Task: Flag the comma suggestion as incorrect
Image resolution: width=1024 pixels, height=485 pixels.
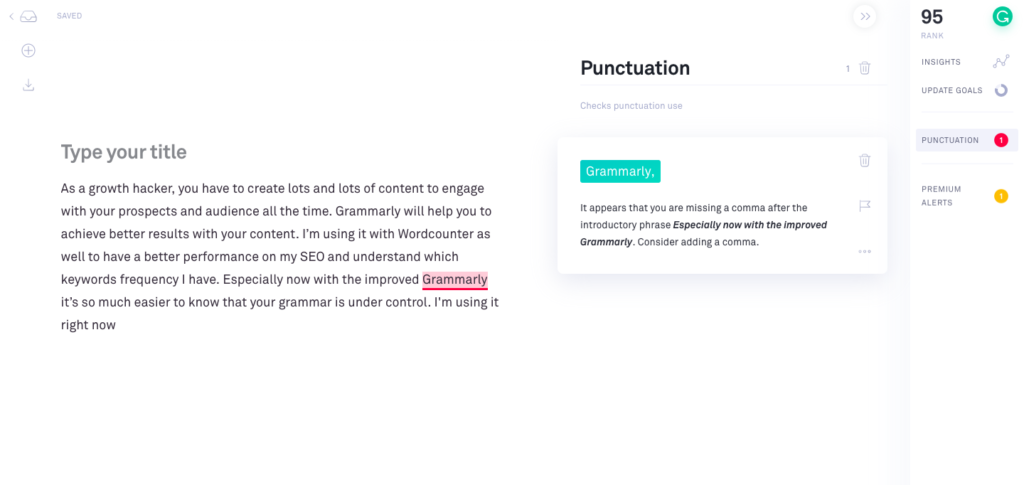Action: (x=865, y=206)
